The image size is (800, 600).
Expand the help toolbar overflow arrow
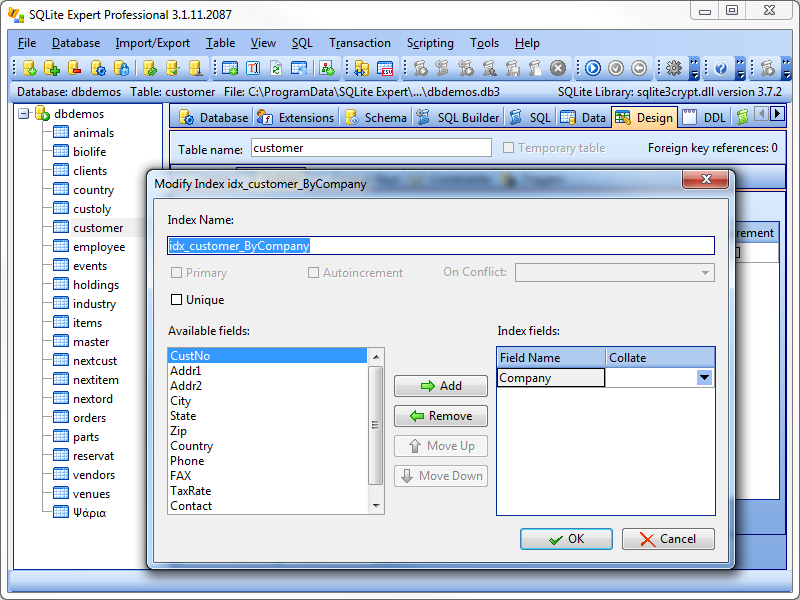[741, 68]
